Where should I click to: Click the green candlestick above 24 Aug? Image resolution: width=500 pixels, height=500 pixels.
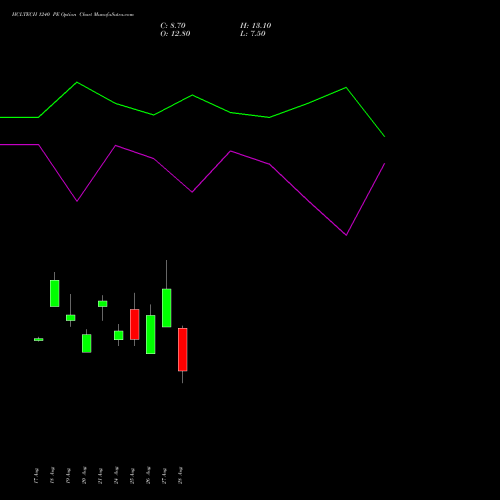119,335
